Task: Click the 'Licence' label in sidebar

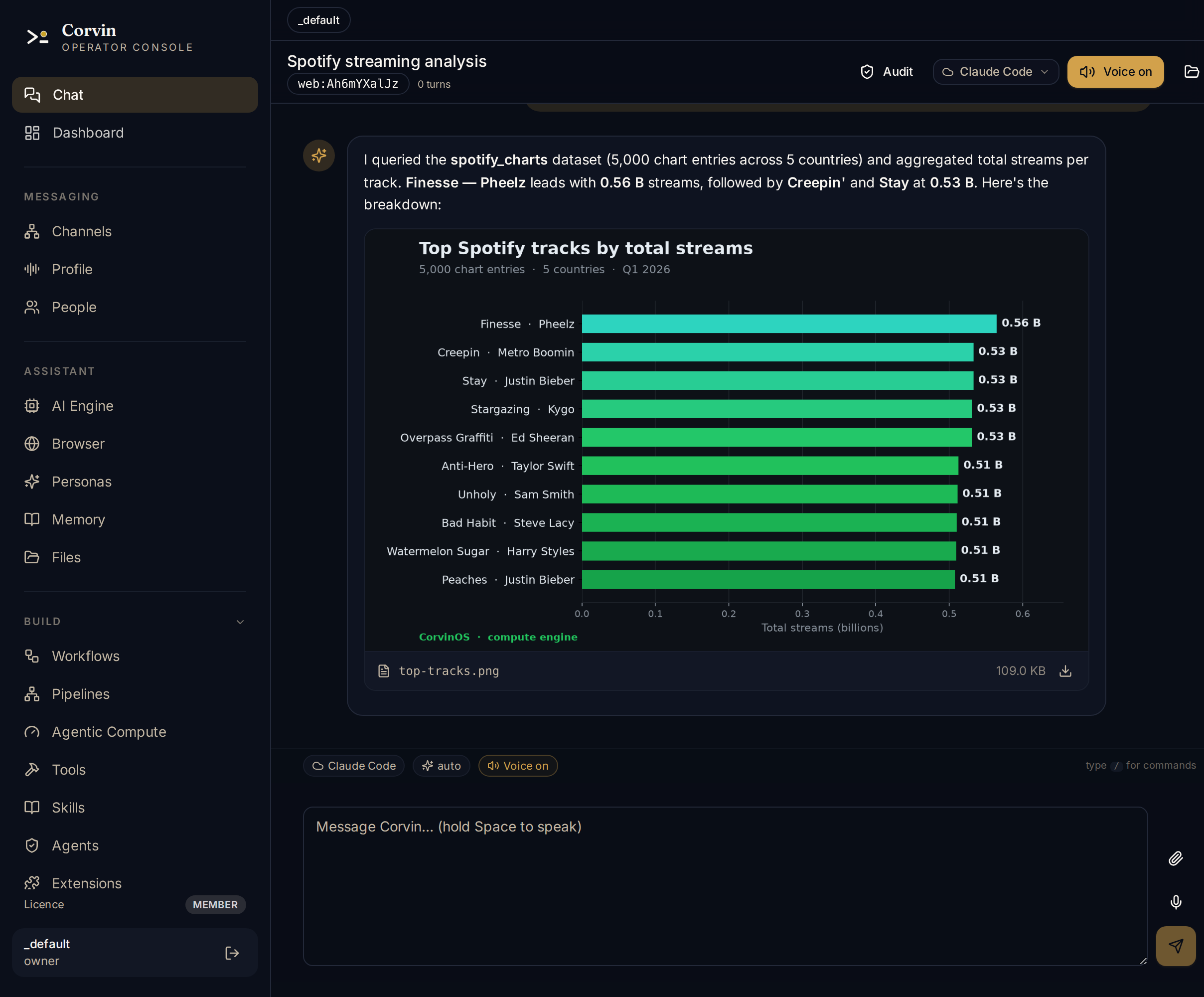Action: (x=44, y=905)
